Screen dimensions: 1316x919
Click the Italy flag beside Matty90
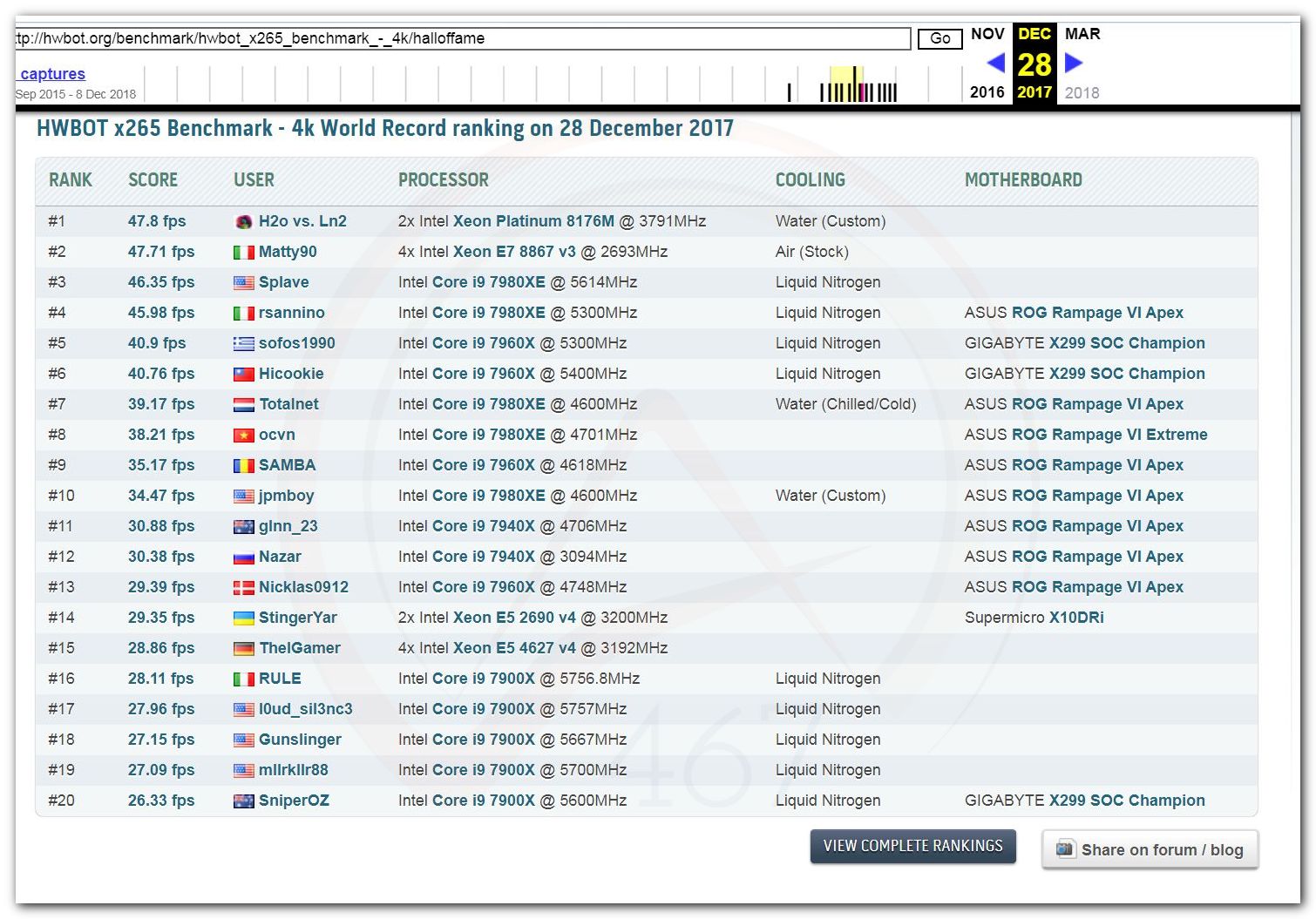click(x=244, y=253)
